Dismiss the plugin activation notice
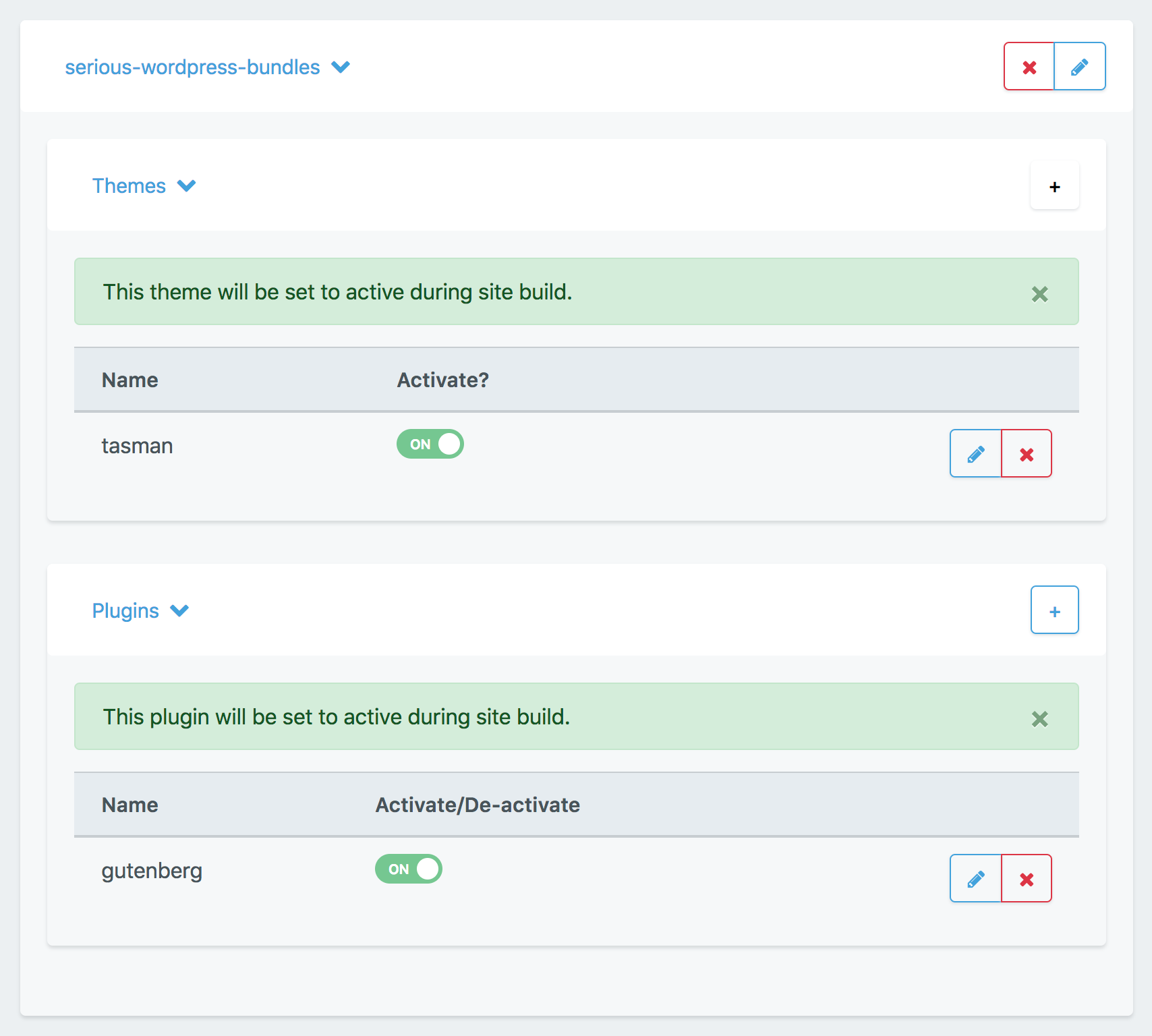 click(1040, 718)
